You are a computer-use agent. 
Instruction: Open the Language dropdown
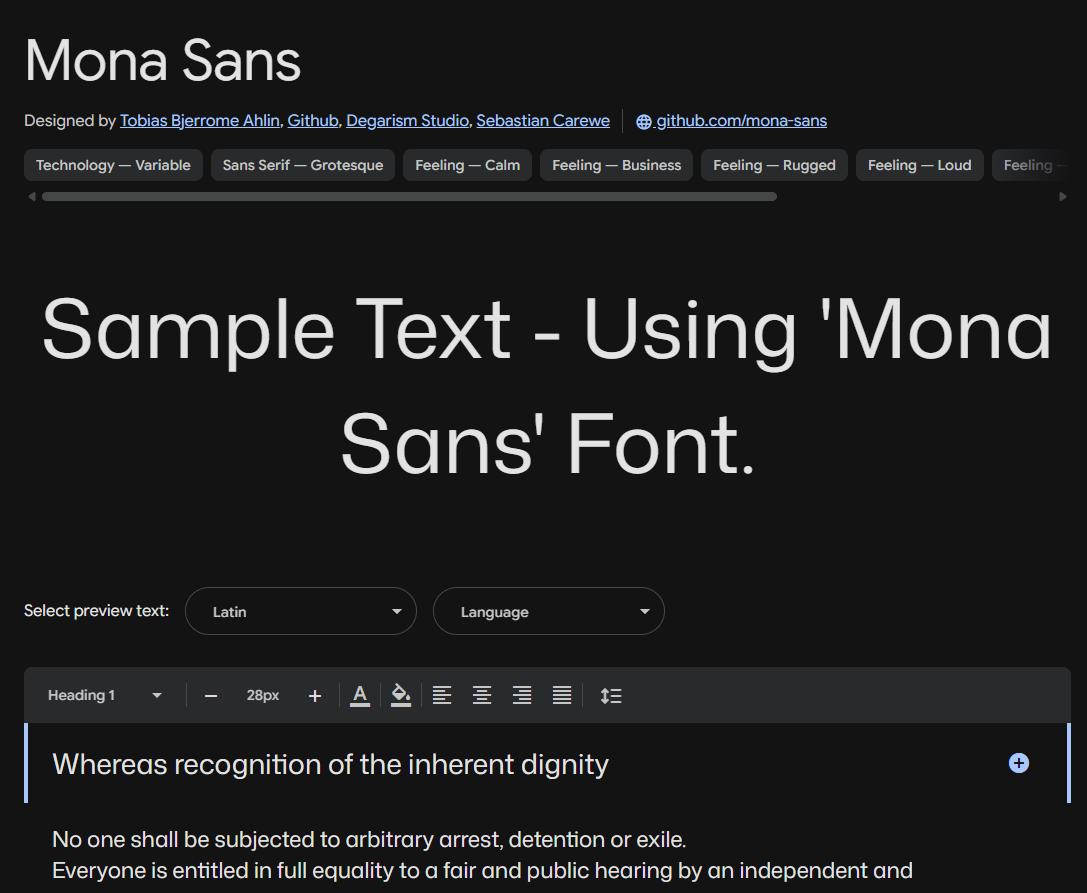coord(548,611)
